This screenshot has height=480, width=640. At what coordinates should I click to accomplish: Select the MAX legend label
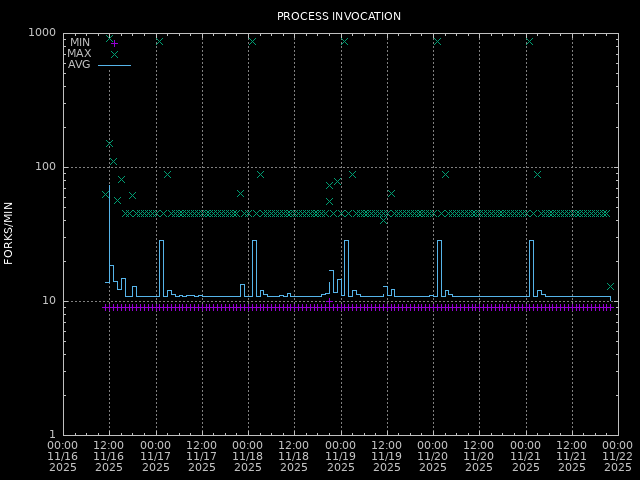pos(79,53)
